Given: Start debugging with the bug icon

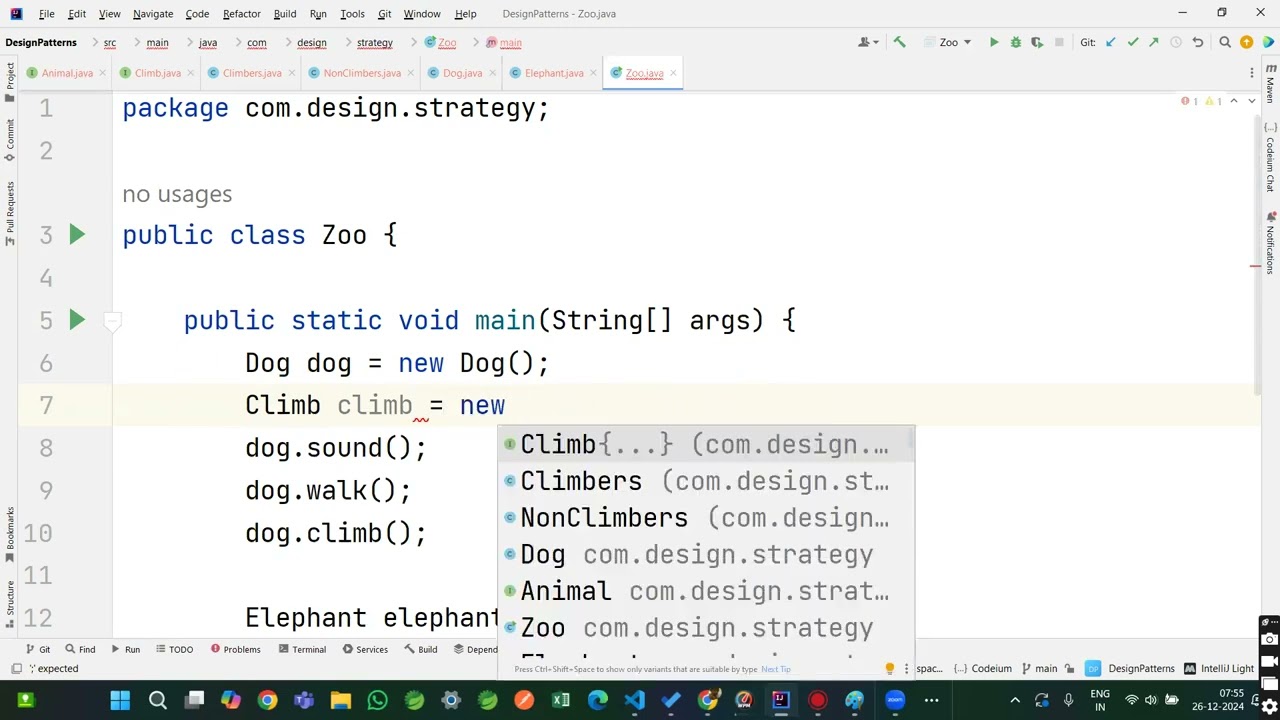Looking at the screenshot, I should (1015, 42).
